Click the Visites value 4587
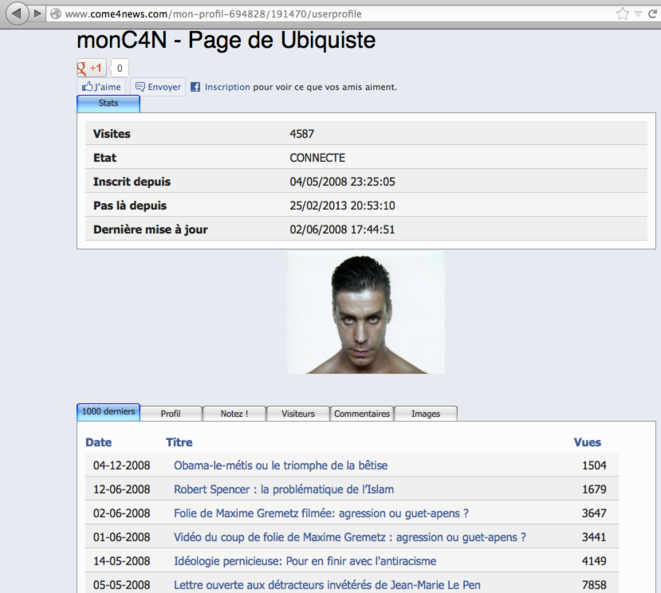 pyautogui.click(x=302, y=134)
